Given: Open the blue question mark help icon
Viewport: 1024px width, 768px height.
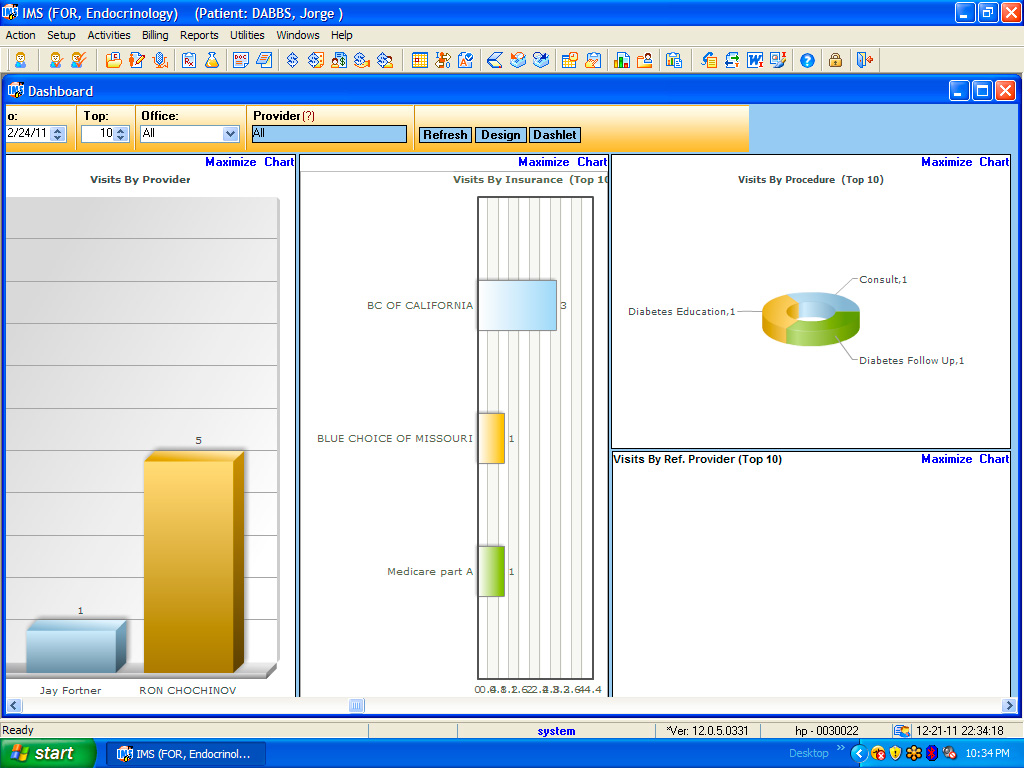Looking at the screenshot, I should point(807,61).
